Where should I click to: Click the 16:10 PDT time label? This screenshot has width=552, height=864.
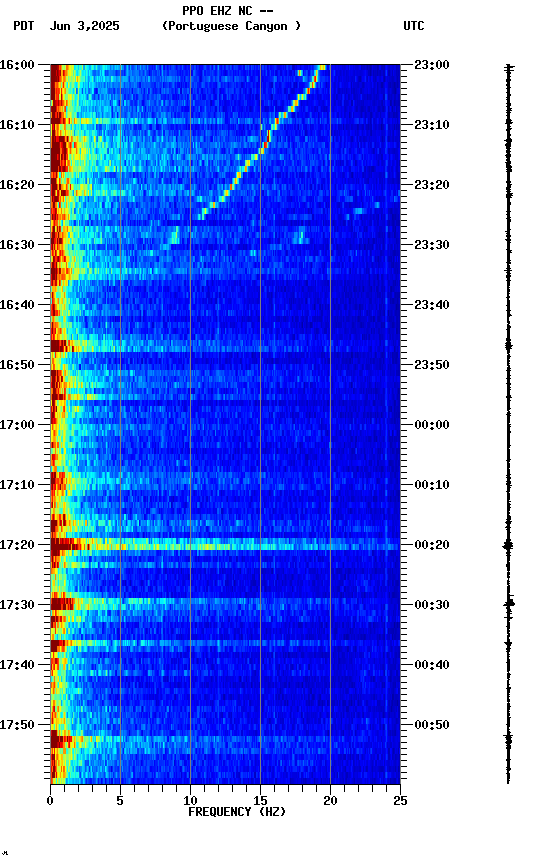(17, 125)
